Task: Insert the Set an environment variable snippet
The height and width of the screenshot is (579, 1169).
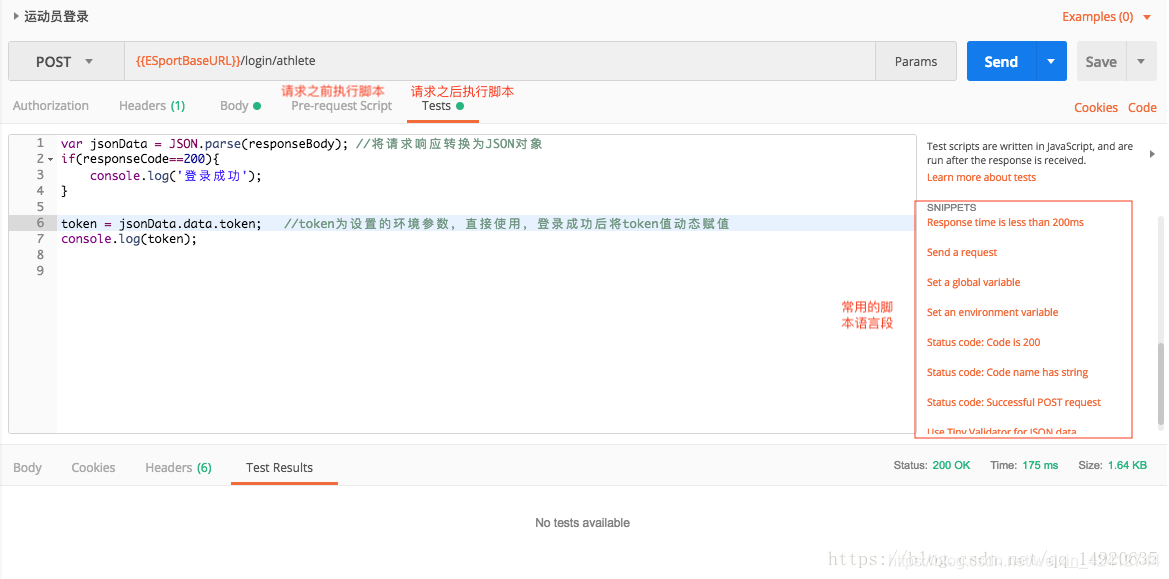Action: pyautogui.click(x=992, y=312)
